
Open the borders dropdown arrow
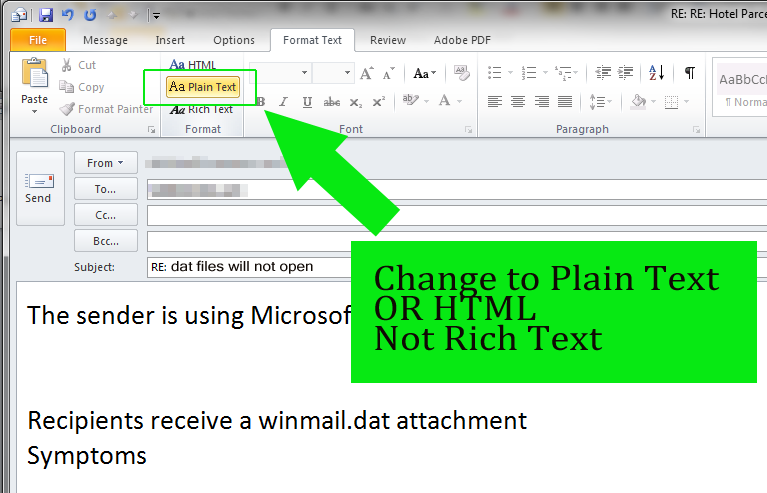687,101
